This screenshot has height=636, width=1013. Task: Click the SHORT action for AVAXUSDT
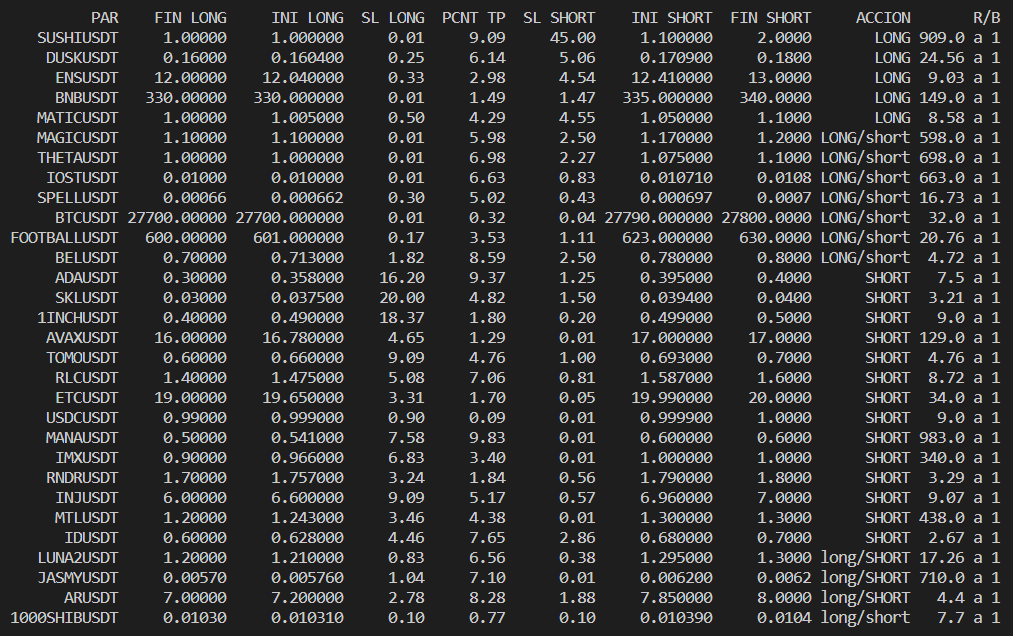point(888,338)
